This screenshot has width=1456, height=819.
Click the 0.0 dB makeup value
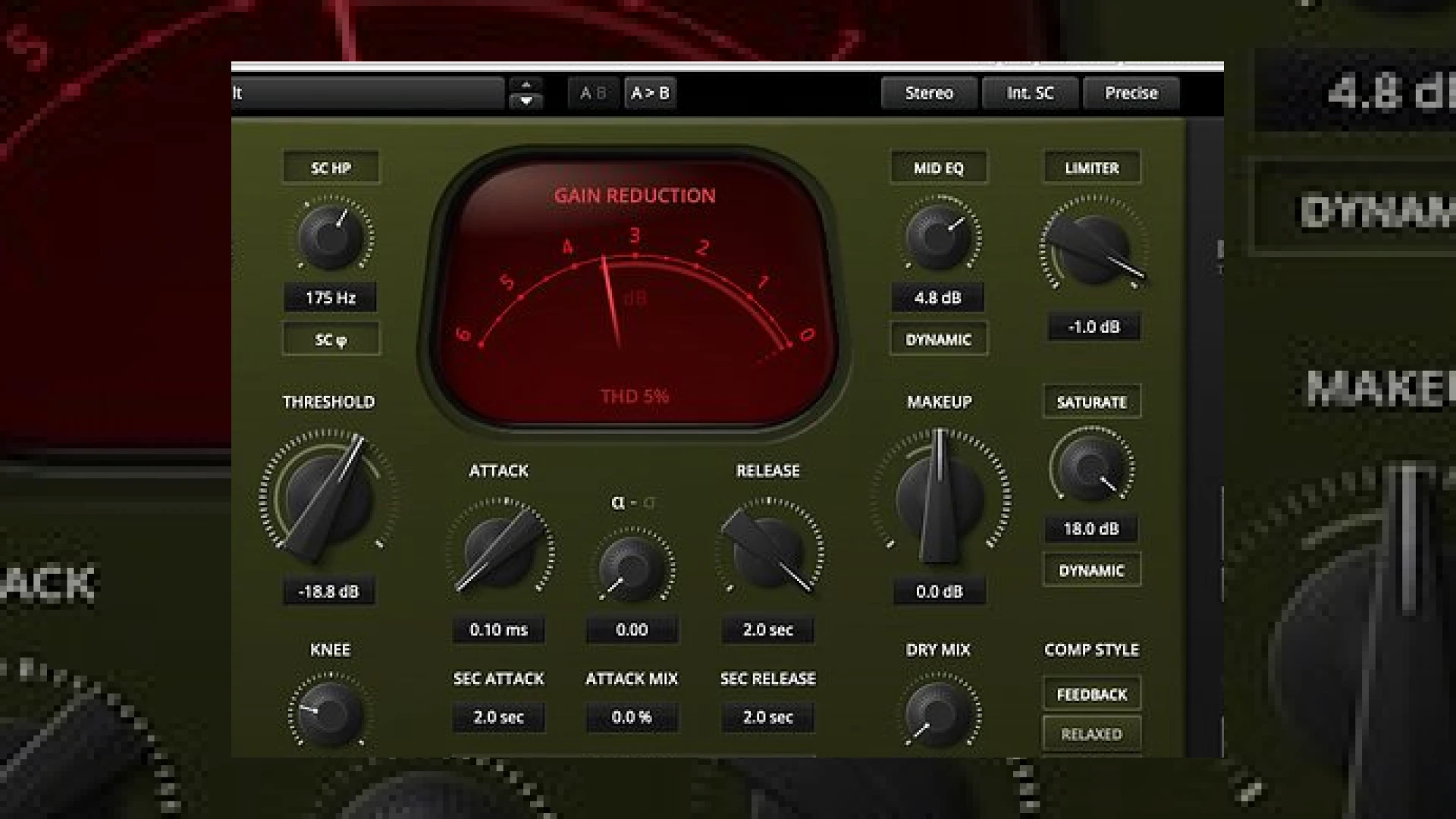(x=939, y=591)
